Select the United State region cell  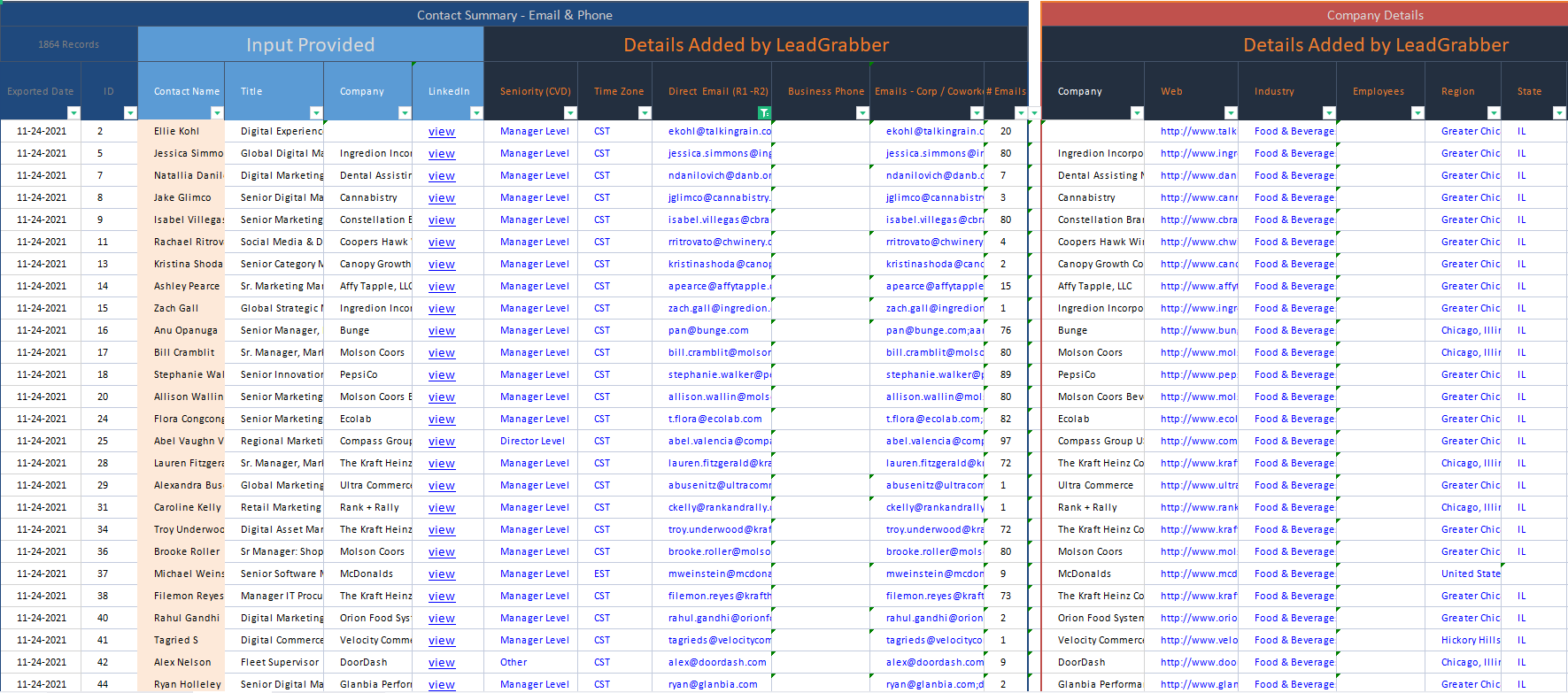[1464, 574]
